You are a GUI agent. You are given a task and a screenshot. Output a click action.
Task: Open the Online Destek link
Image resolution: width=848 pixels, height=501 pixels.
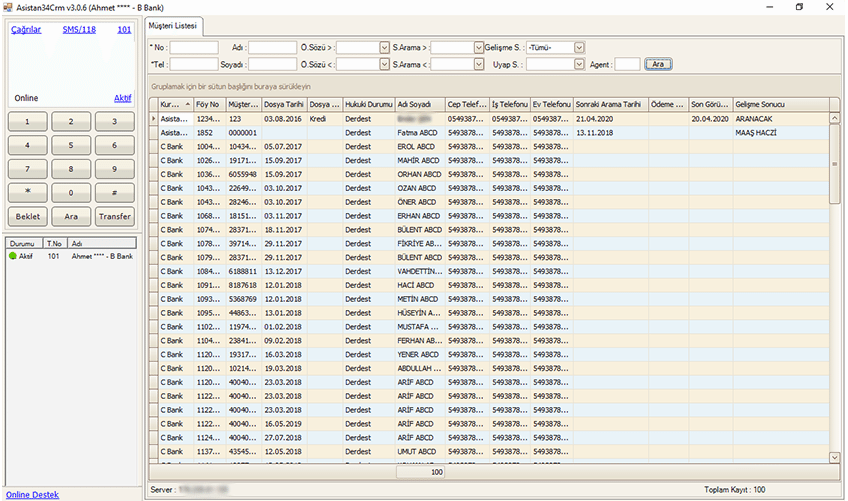32,494
